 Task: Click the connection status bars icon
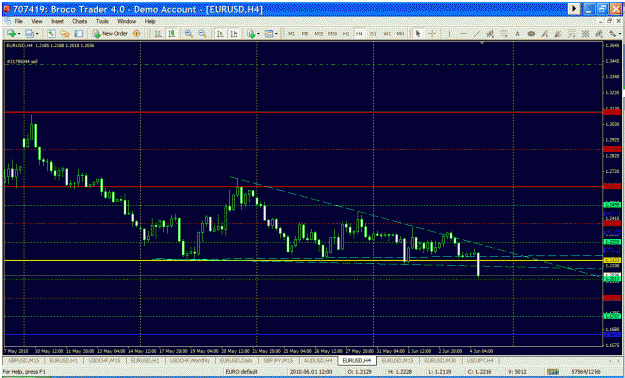coord(554,372)
